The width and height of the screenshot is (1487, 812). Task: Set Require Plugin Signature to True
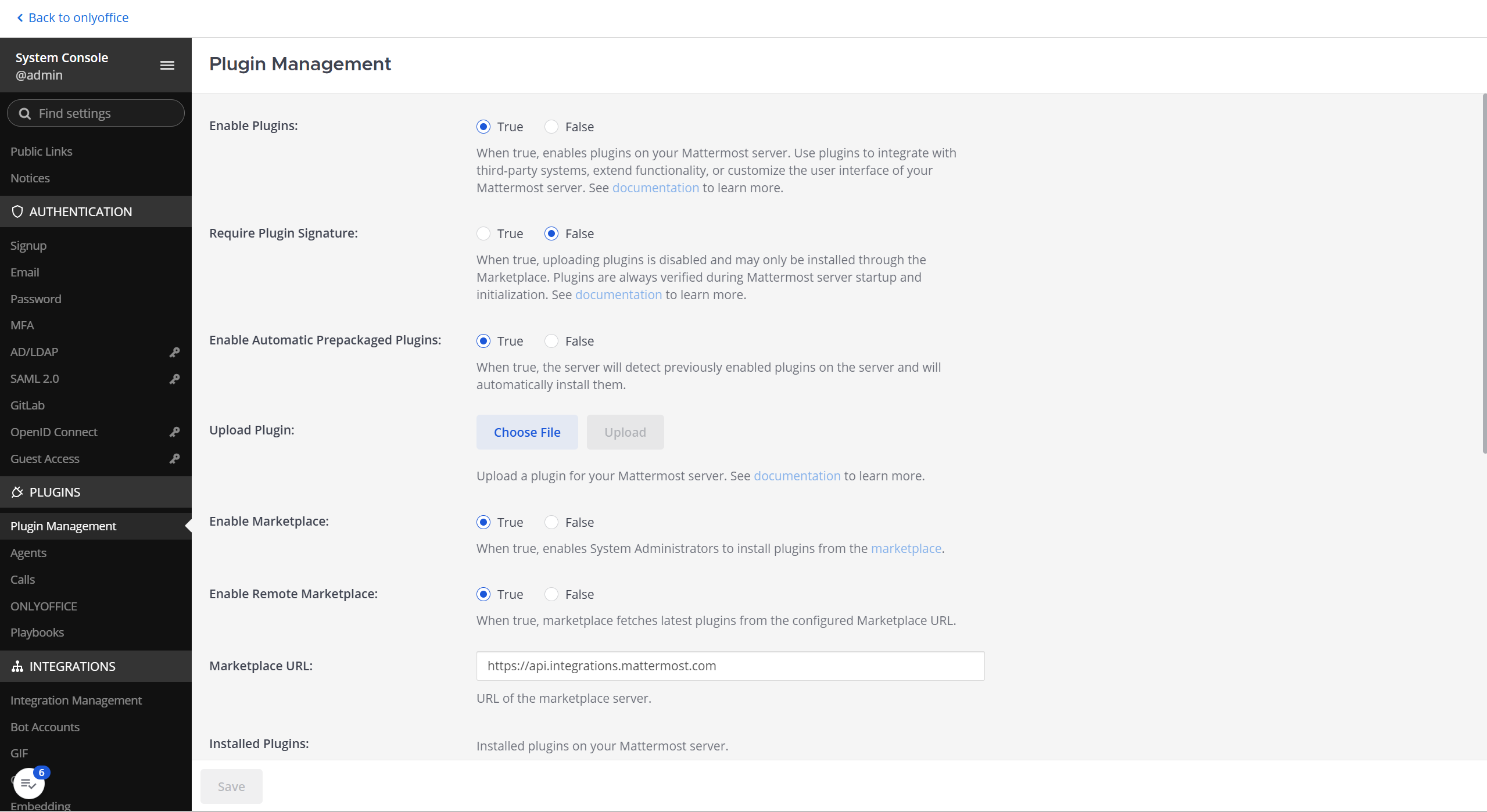[483, 233]
